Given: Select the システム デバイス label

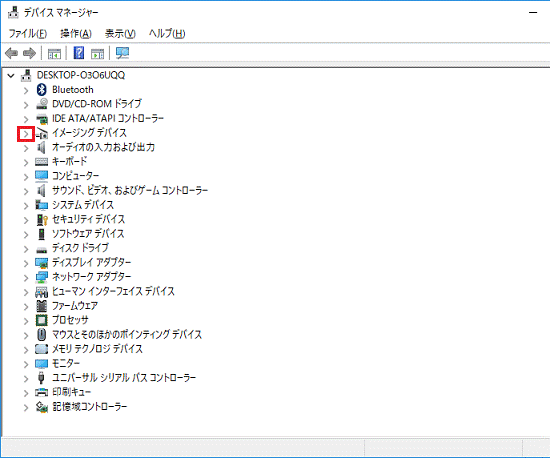Looking at the screenshot, I should coord(83,205).
